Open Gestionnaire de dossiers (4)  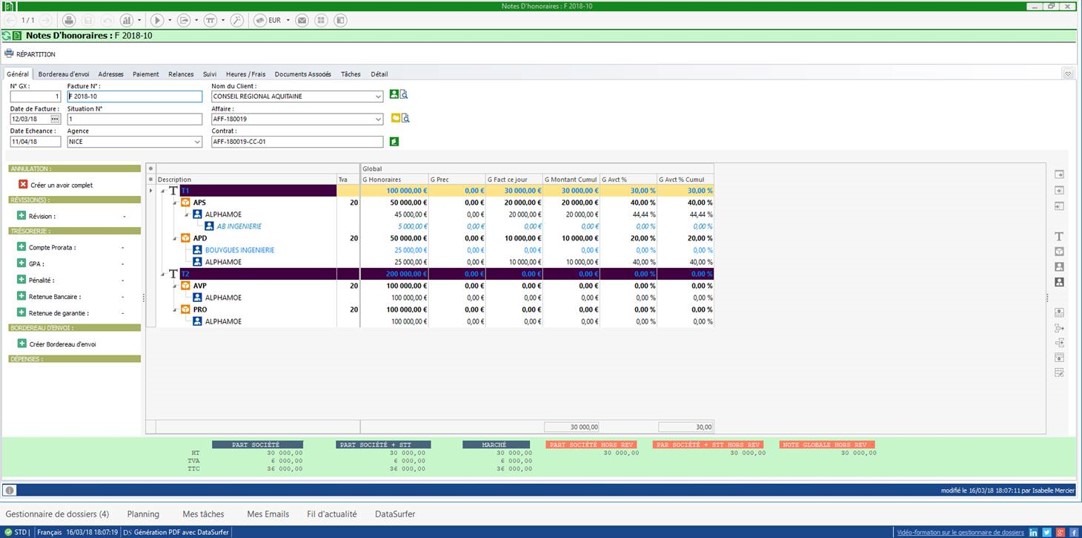tap(57, 514)
